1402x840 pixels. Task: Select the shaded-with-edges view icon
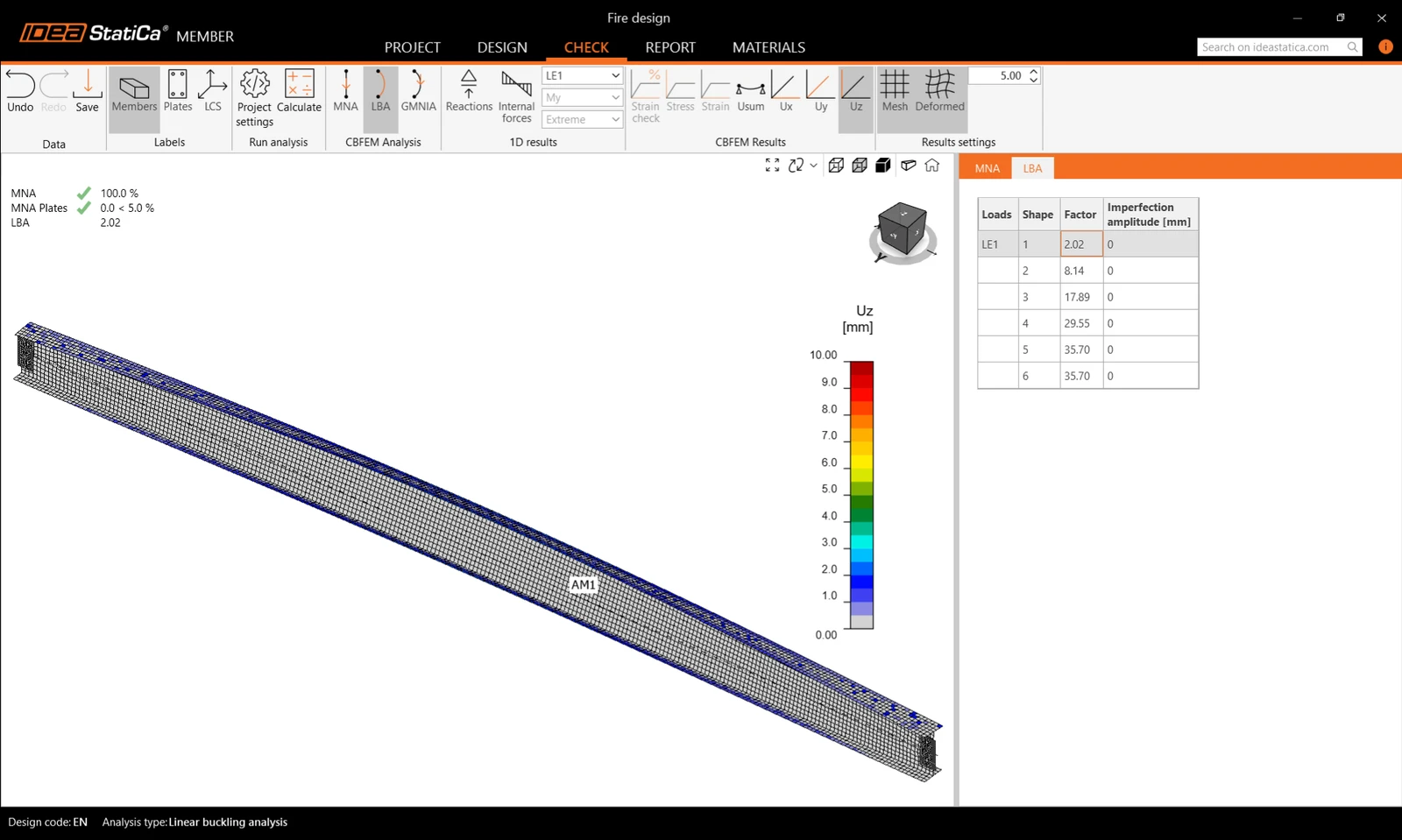pos(860,166)
